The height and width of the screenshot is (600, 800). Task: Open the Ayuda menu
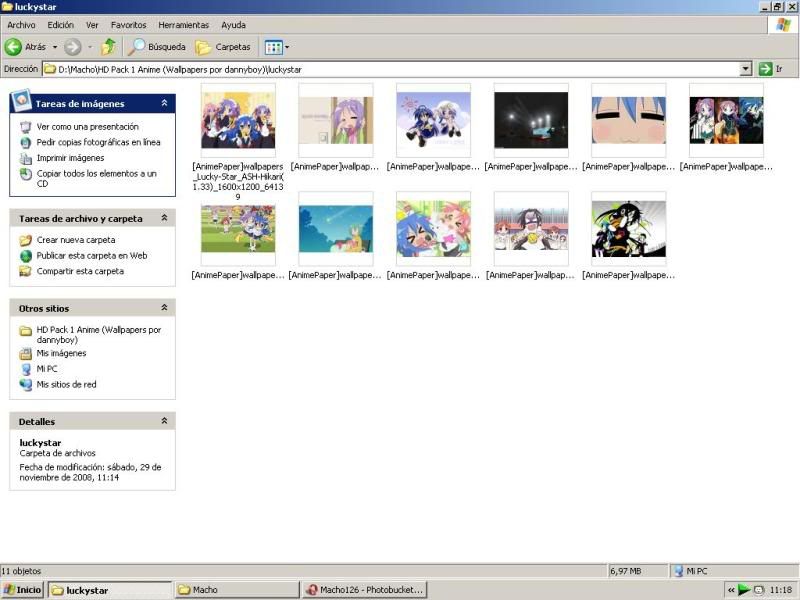tap(234, 25)
